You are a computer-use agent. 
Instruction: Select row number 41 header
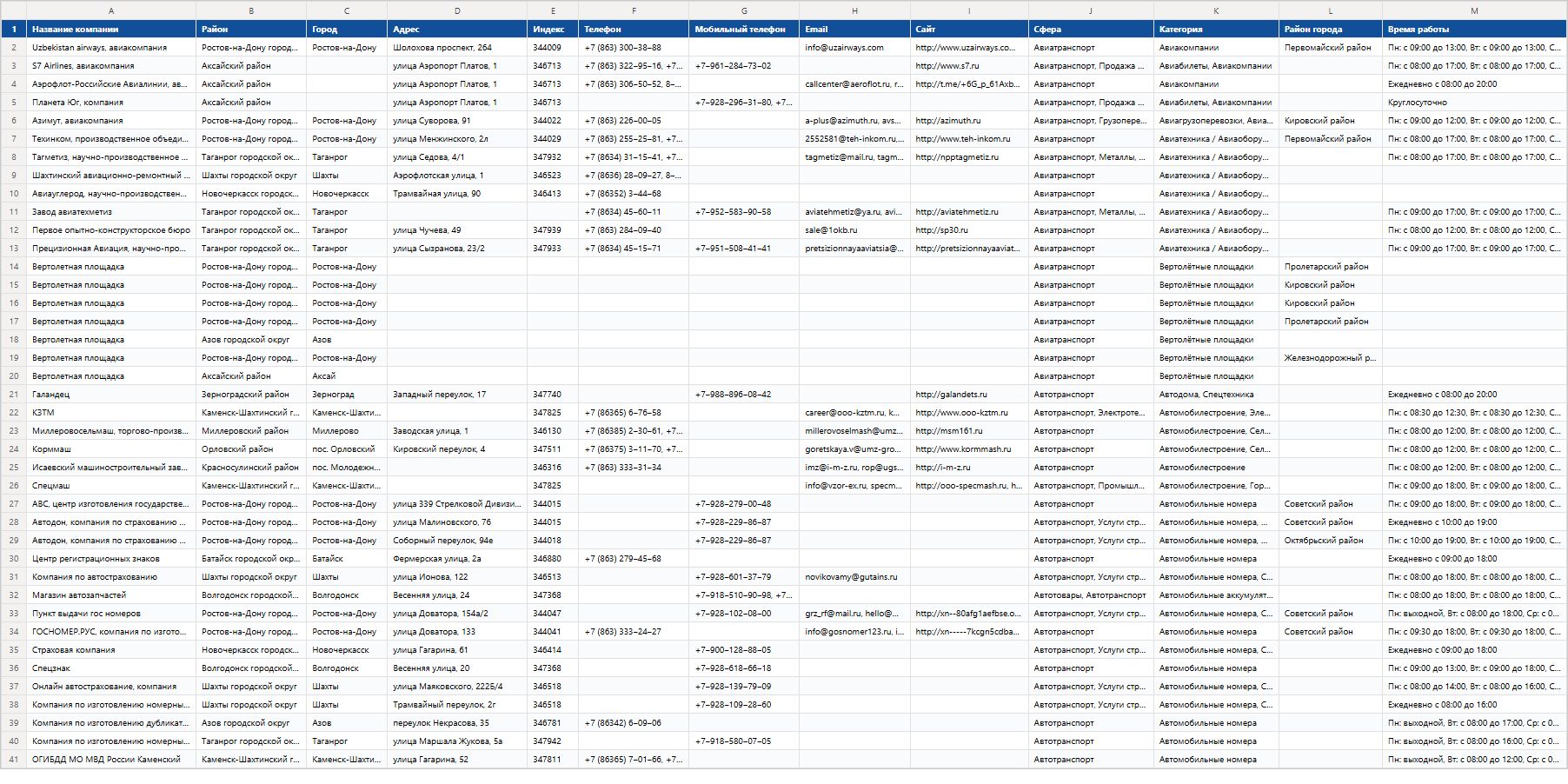[13, 760]
